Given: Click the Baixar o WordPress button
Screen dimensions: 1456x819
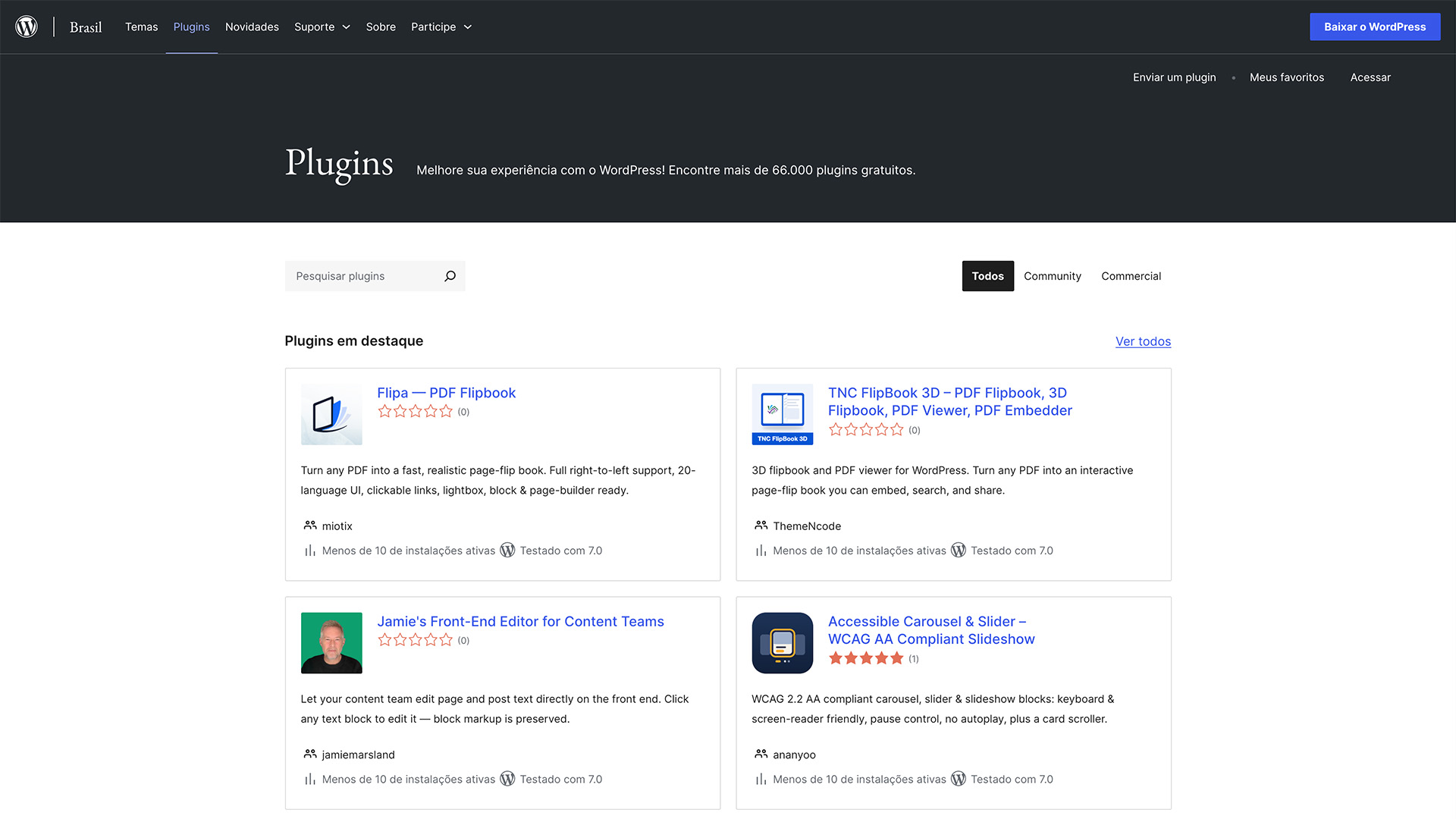Looking at the screenshot, I should 1375,27.
